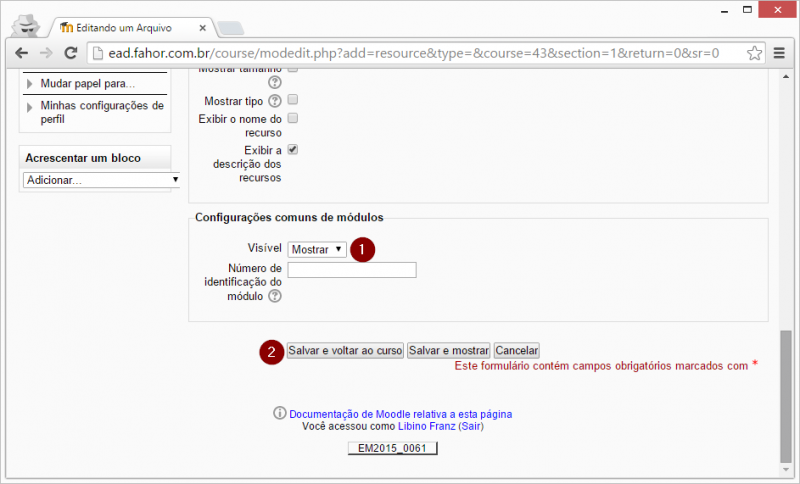Open the Adicionar... block dropdown
The width and height of the screenshot is (800, 484).
click(x=102, y=180)
